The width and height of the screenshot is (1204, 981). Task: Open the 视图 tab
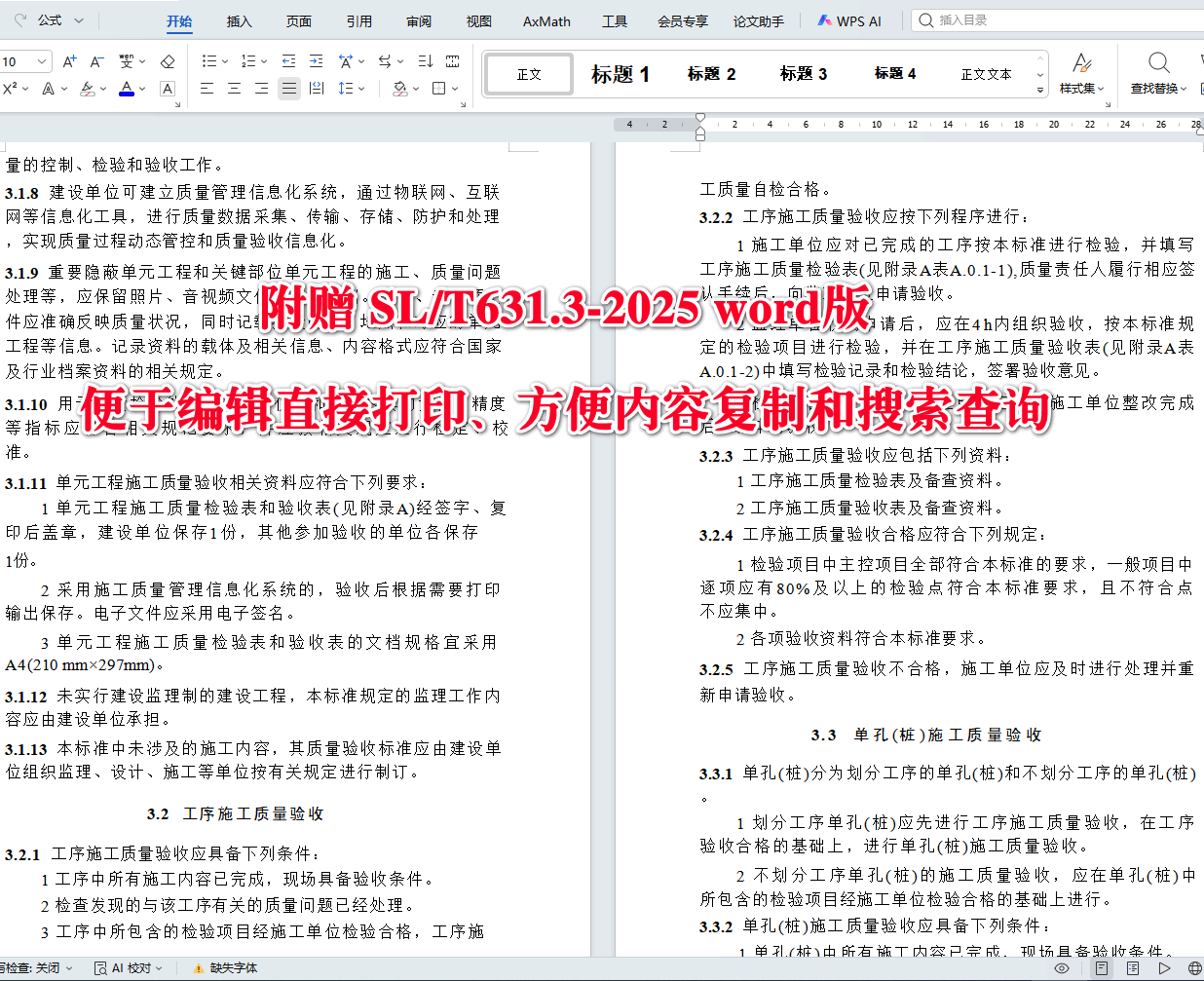[x=479, y=21]
